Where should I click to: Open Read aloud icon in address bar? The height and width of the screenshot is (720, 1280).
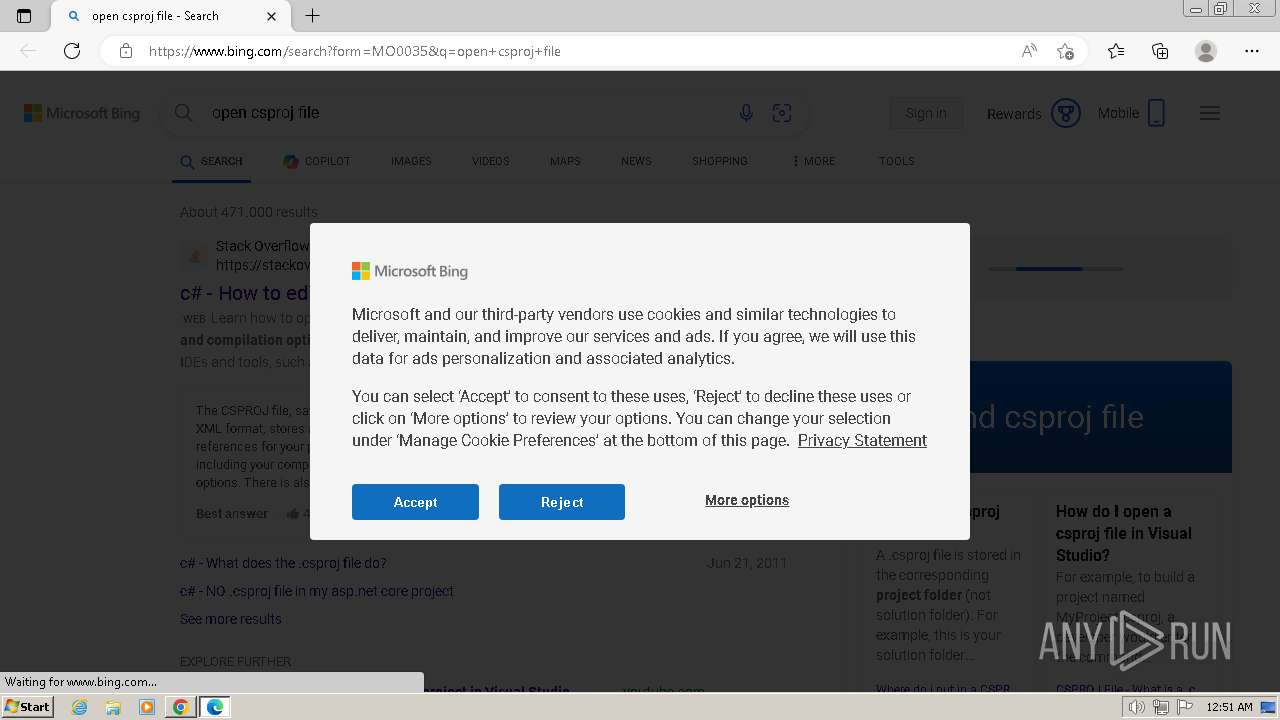(1029, 51)
